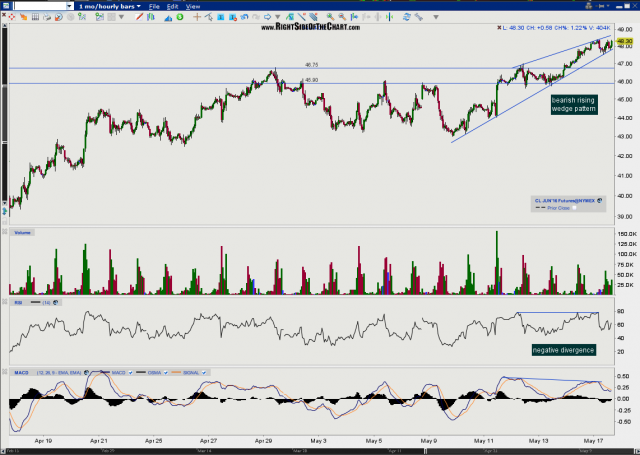Click the blue text annotation icon
640x455 pixels.
(220, 17)
